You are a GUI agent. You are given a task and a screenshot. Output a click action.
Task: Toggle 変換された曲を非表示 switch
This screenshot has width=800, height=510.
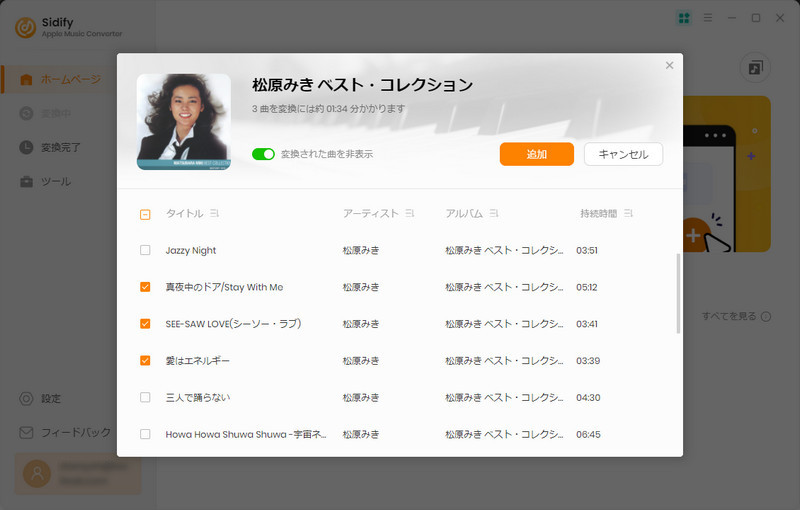[x=263, y=154]
